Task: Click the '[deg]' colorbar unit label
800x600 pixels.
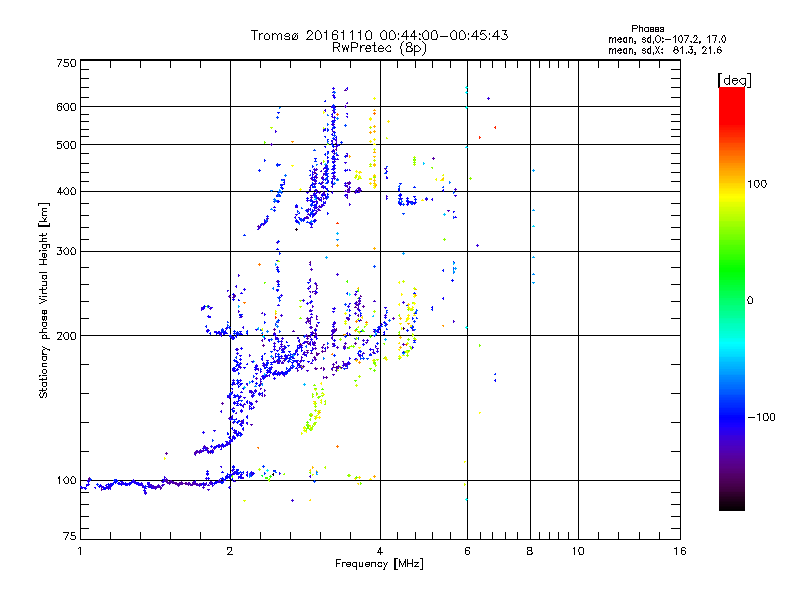Action: coord(734,80)
